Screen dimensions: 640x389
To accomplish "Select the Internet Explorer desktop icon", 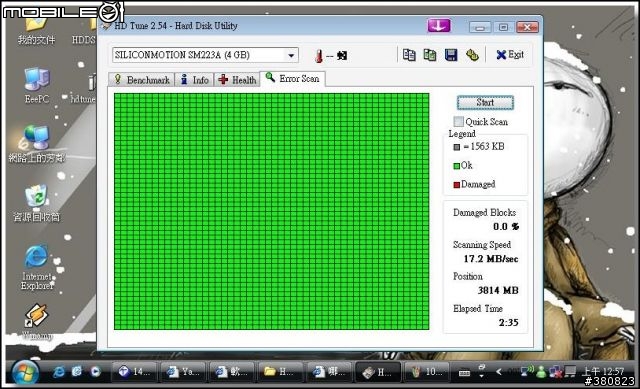I will (x=37, y=267).
